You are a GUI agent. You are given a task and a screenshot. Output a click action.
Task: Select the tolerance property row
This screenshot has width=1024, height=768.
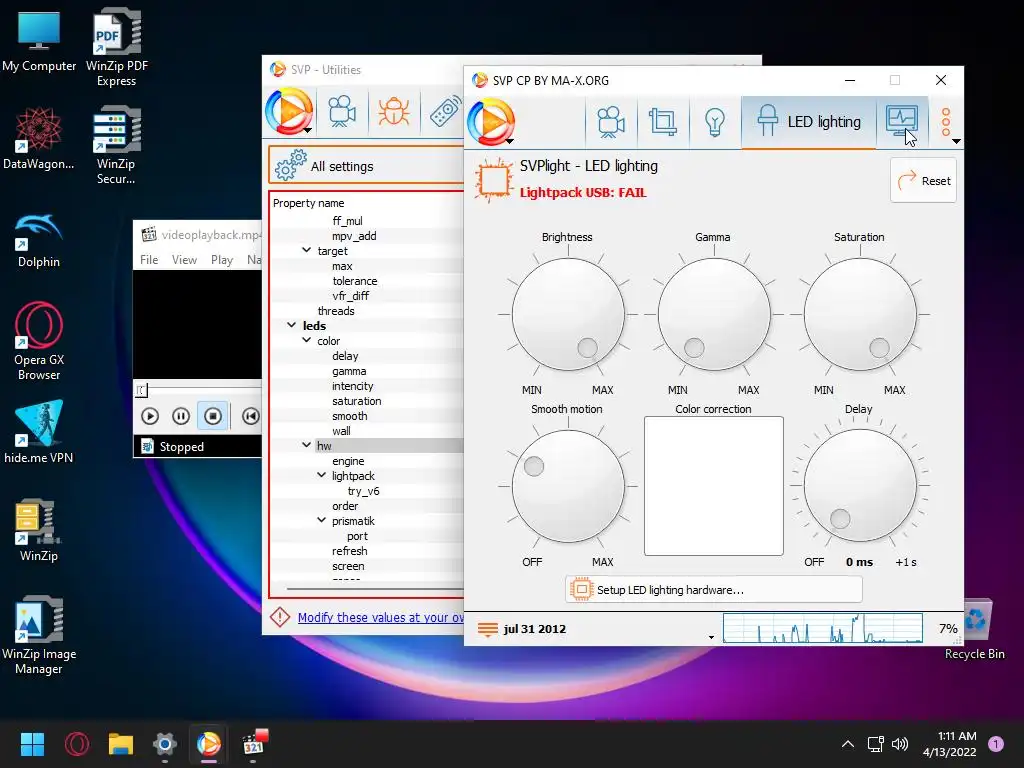(367, 281)
